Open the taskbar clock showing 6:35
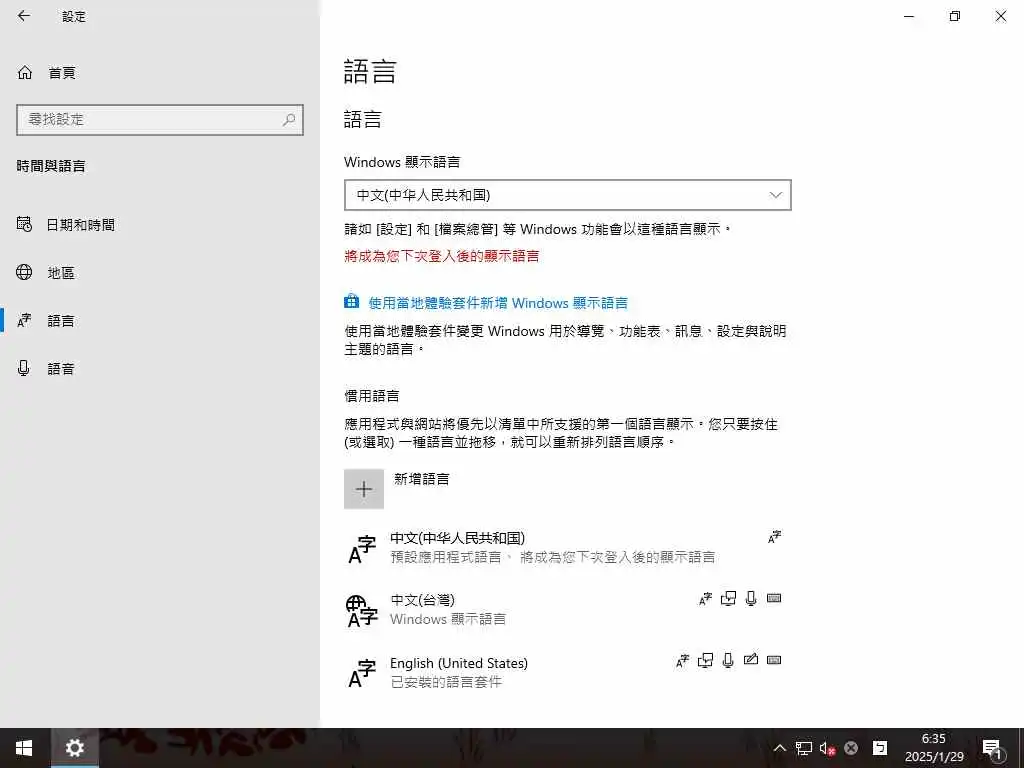The height and width of the screenshot is (768, 1024). 934,748
